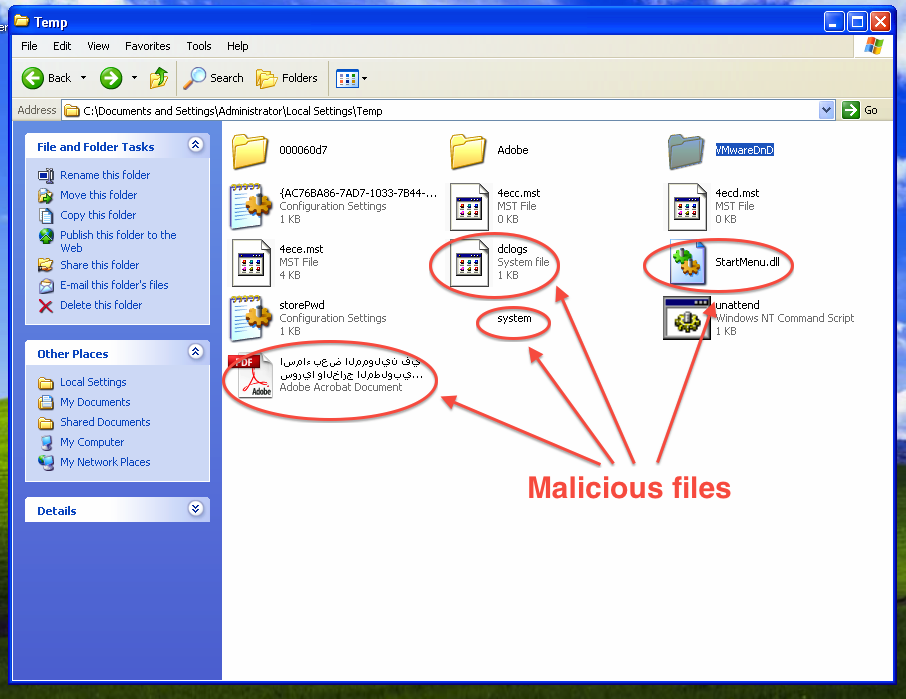Select the VMwareDnD folder
The image size is (906, 699).
(688, 151)
